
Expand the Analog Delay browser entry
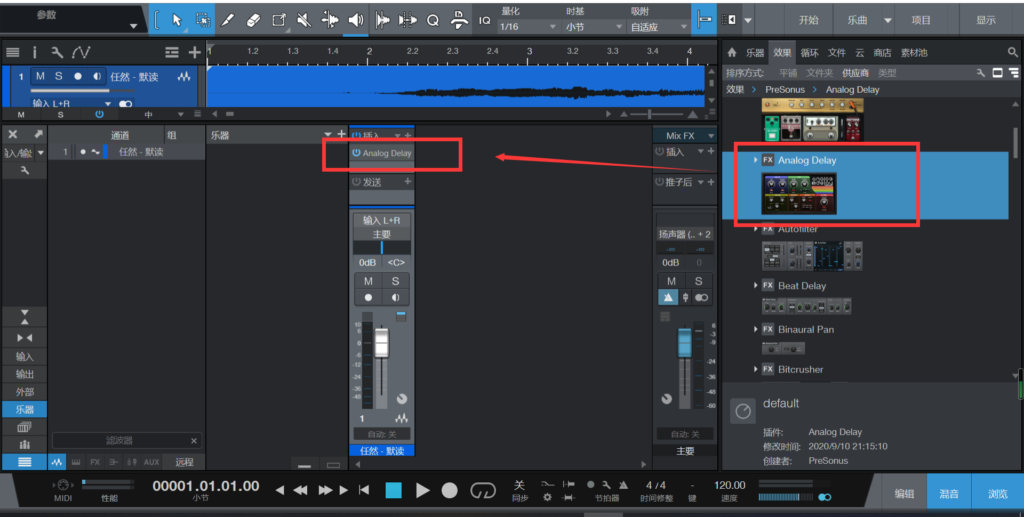tap(756, 160)
